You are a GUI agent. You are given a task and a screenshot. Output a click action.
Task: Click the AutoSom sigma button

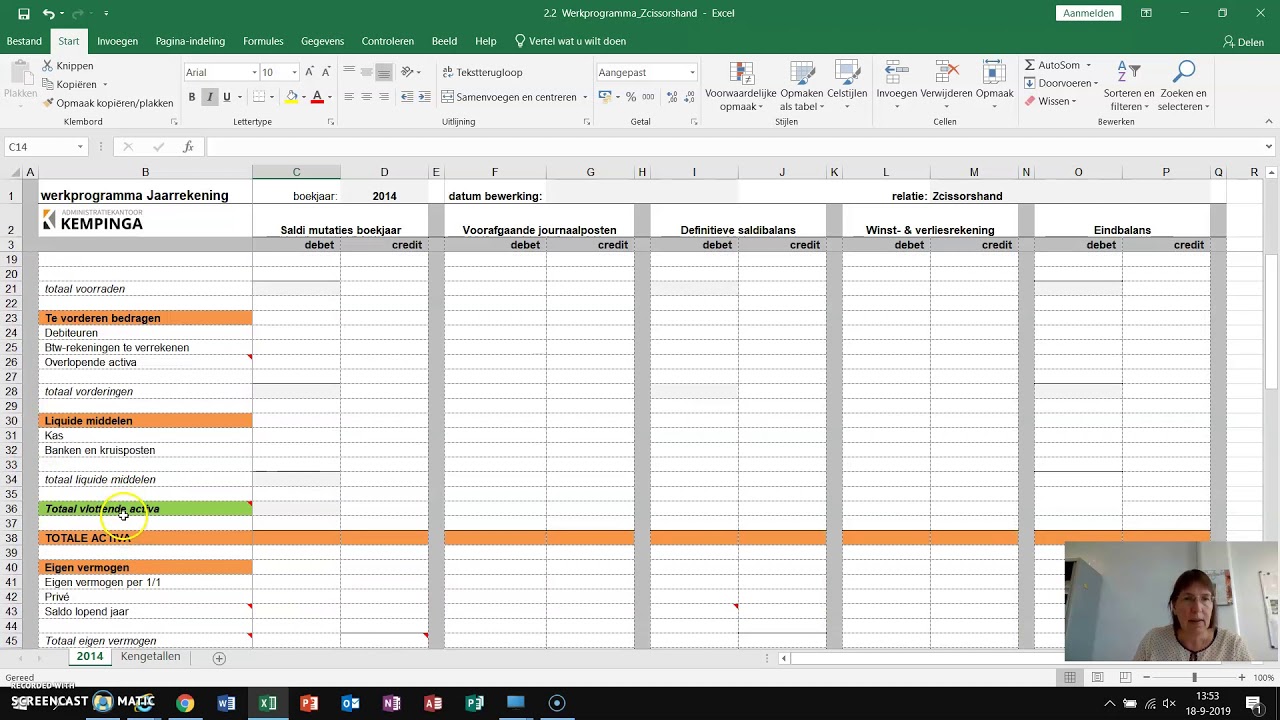pos(1053,65)
